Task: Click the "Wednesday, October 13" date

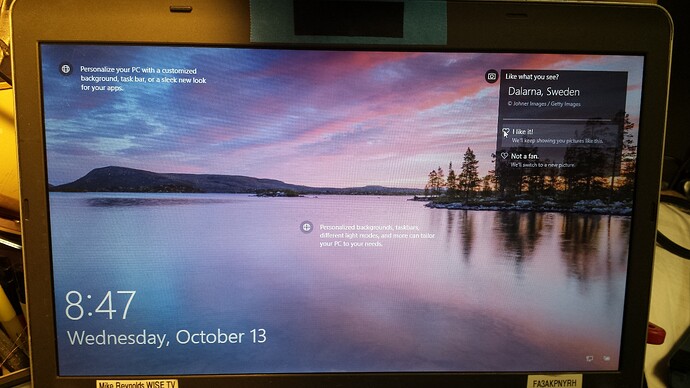Action: [x=167, y=337]
